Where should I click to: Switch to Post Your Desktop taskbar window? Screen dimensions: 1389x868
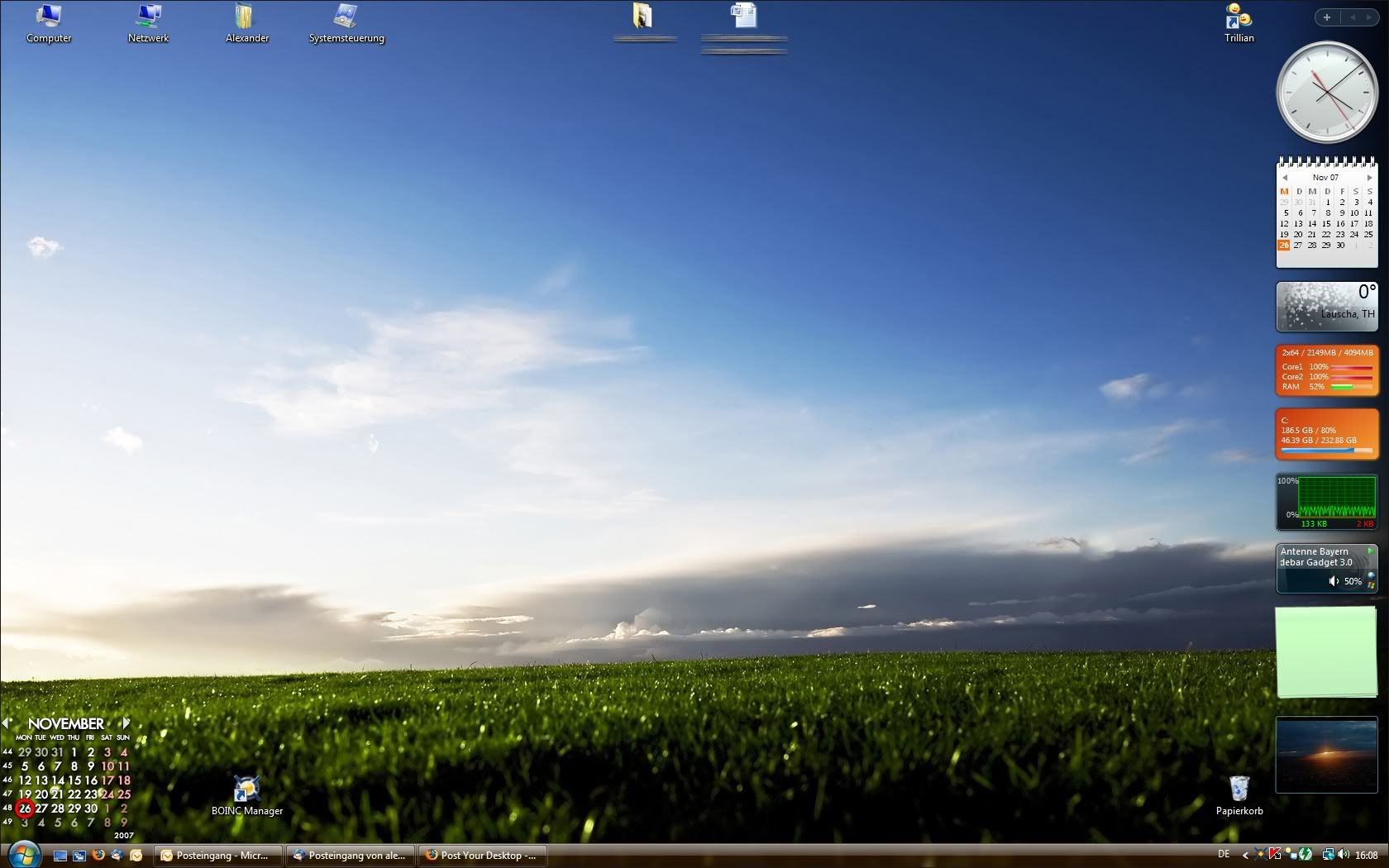point(484,856)
